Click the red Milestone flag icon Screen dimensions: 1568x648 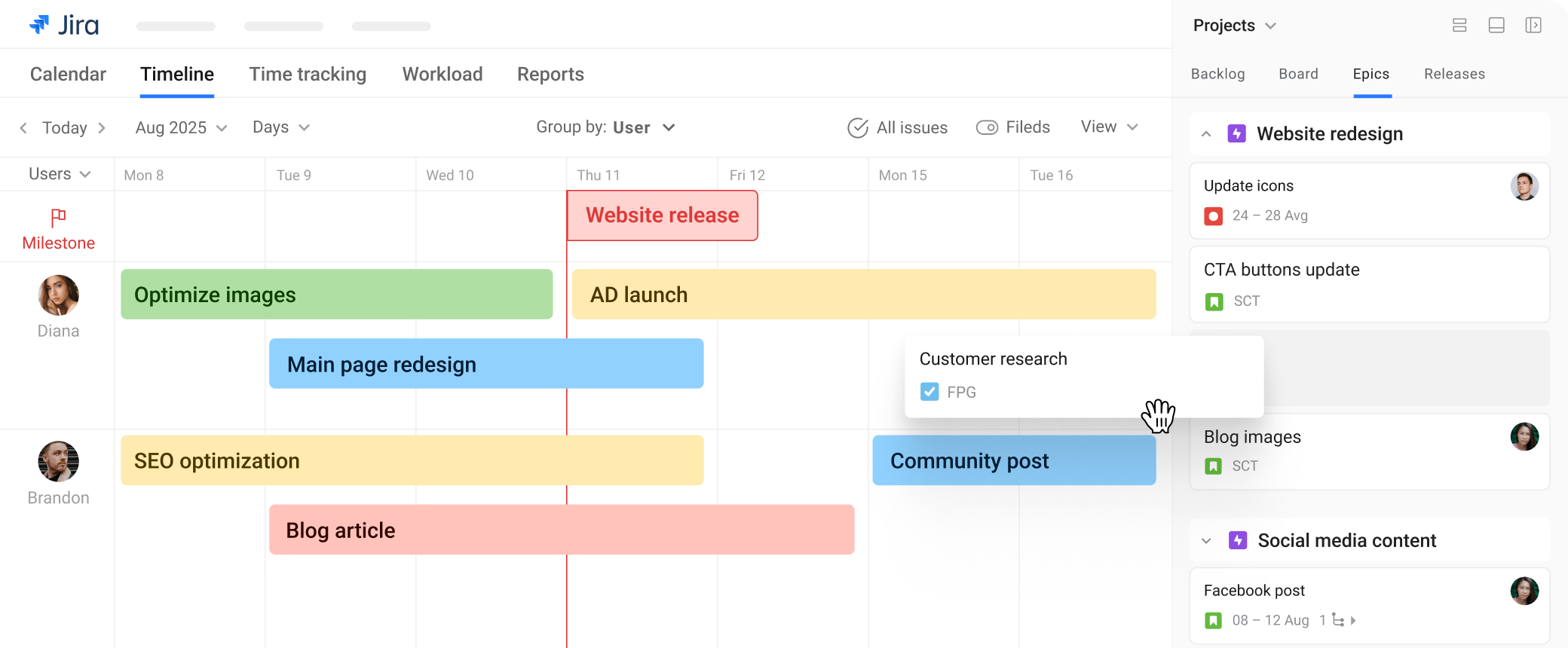[x=58, y=218]
